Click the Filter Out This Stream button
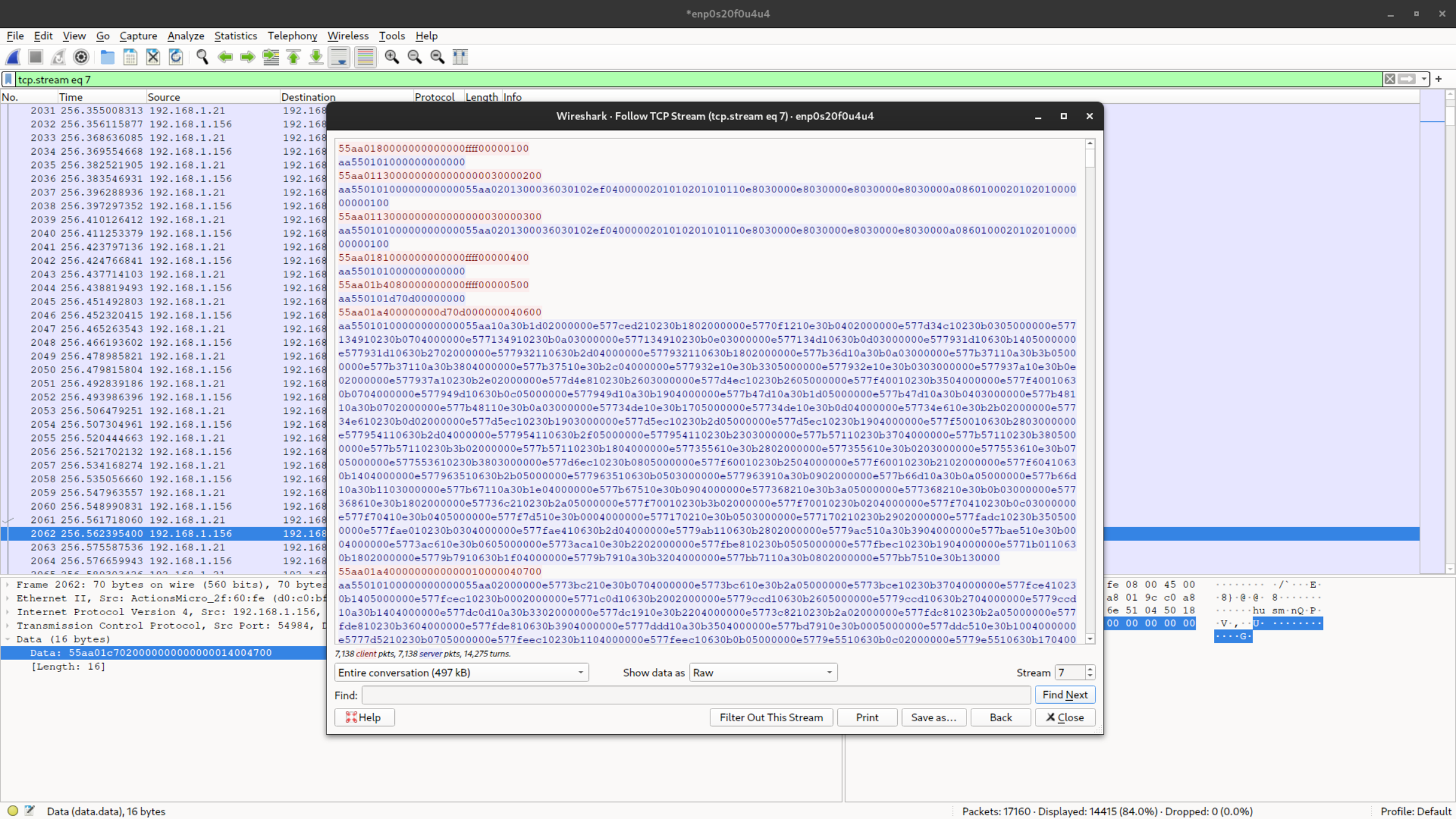 tap(770, 717)
